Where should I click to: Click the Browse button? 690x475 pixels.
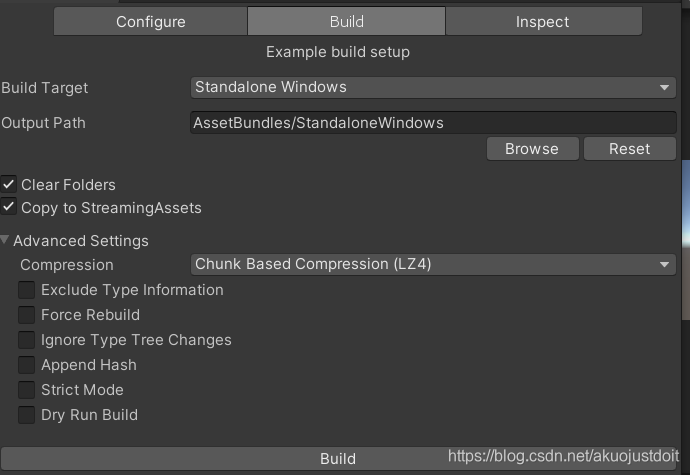tap(531, 148)
